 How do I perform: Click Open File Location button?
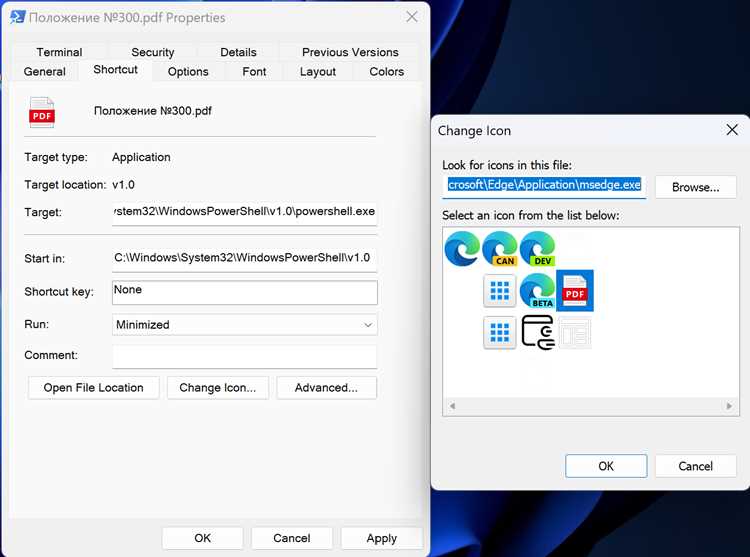coord(93,388)
